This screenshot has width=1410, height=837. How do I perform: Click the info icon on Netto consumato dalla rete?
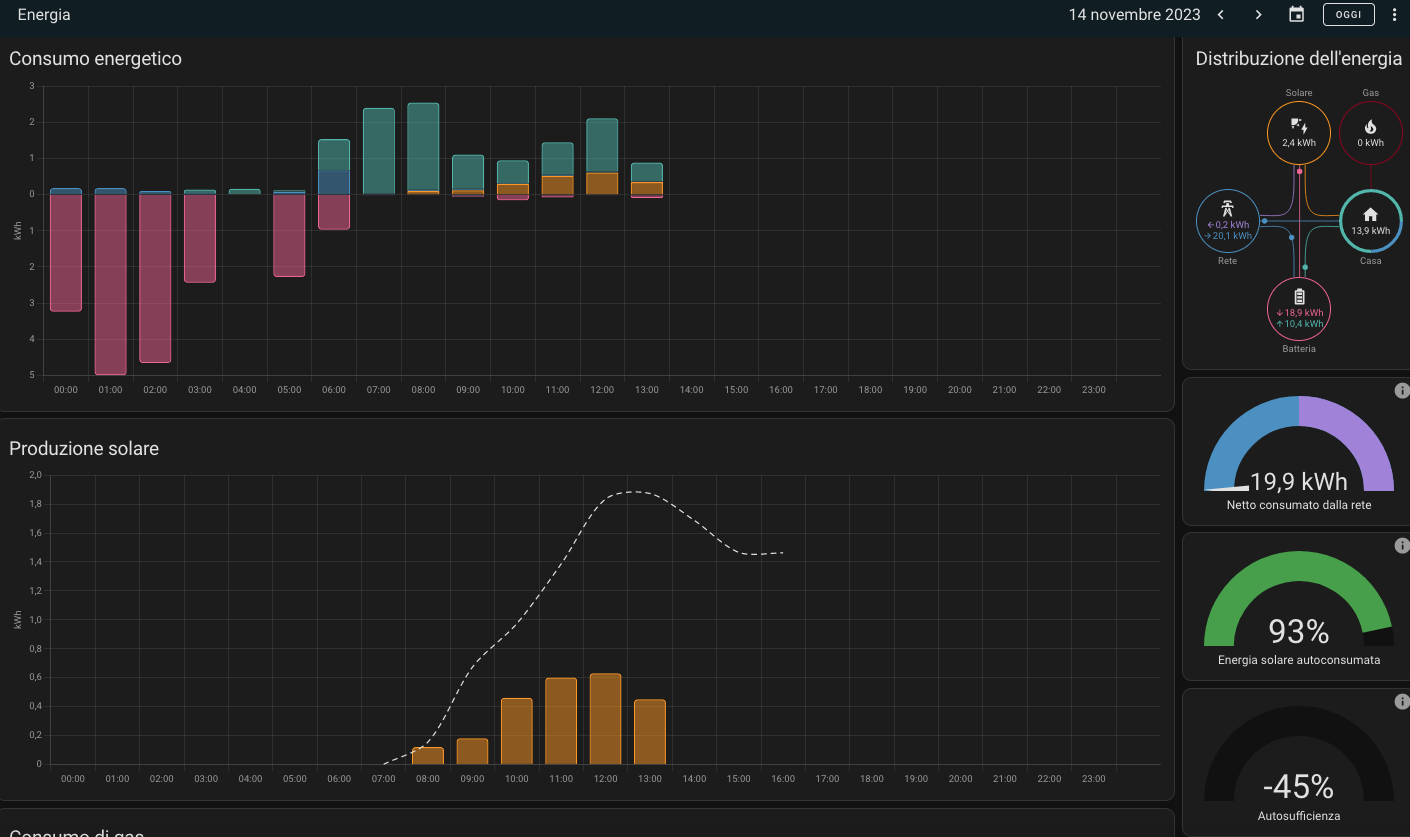pyautogui.click(x=1402, y=390)
